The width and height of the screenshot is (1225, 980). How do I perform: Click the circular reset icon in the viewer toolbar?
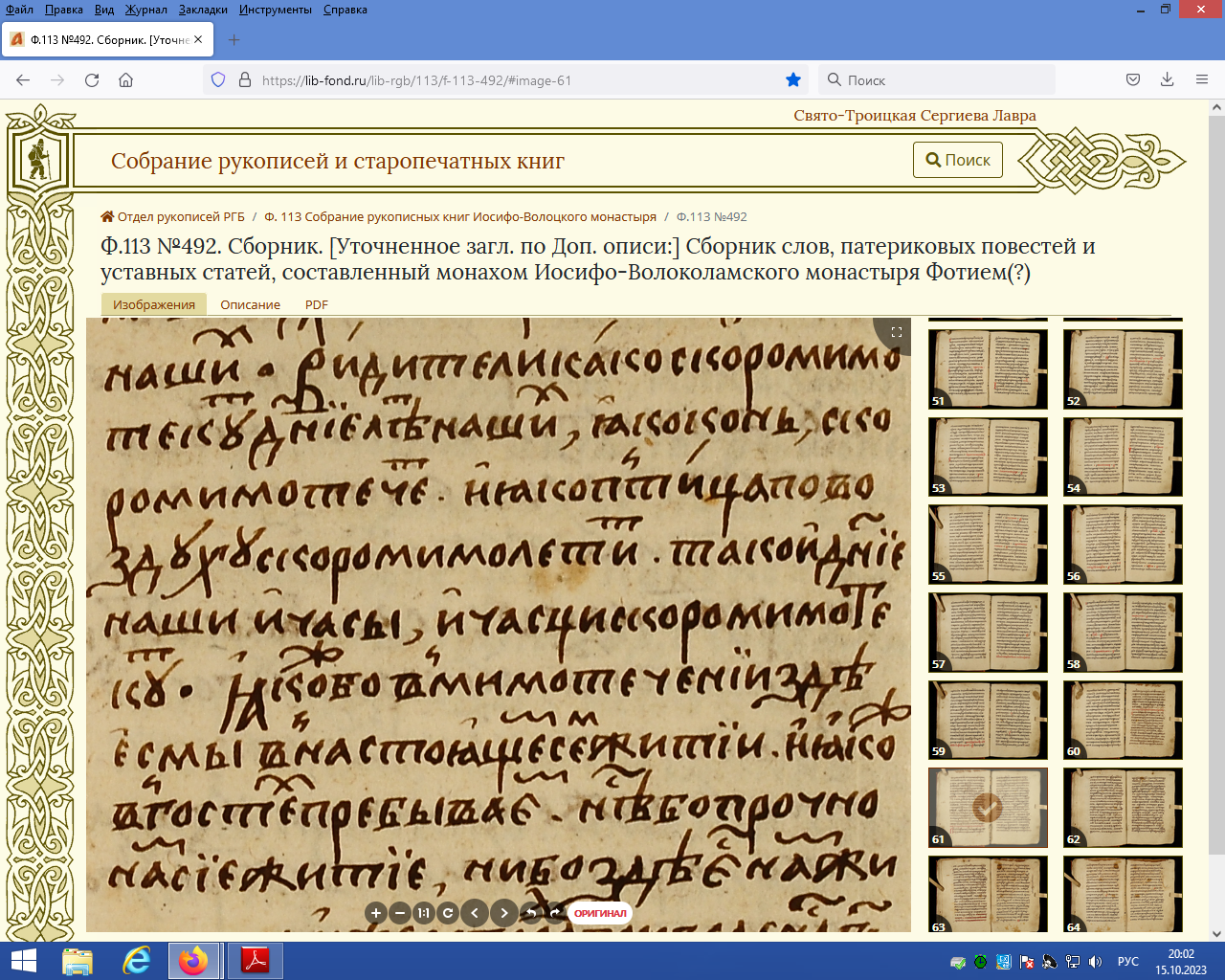(447, 913)
